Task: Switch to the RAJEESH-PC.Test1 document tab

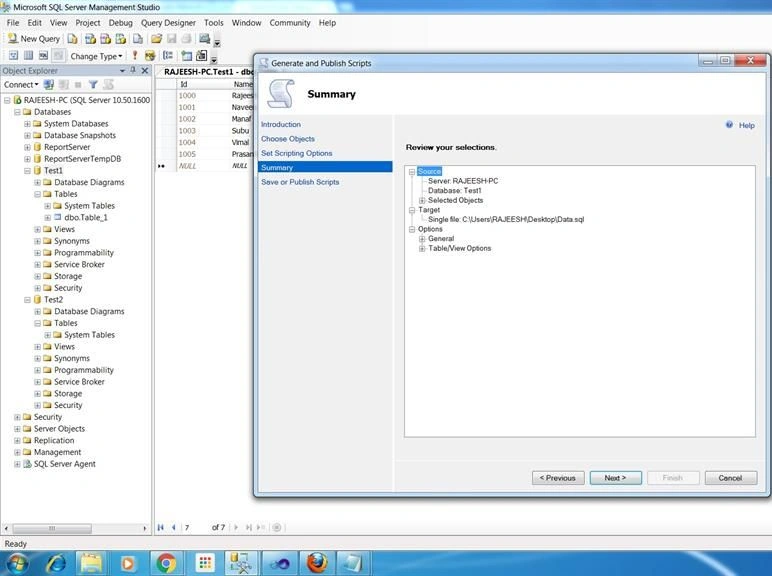Action: (x=207, y=72)
